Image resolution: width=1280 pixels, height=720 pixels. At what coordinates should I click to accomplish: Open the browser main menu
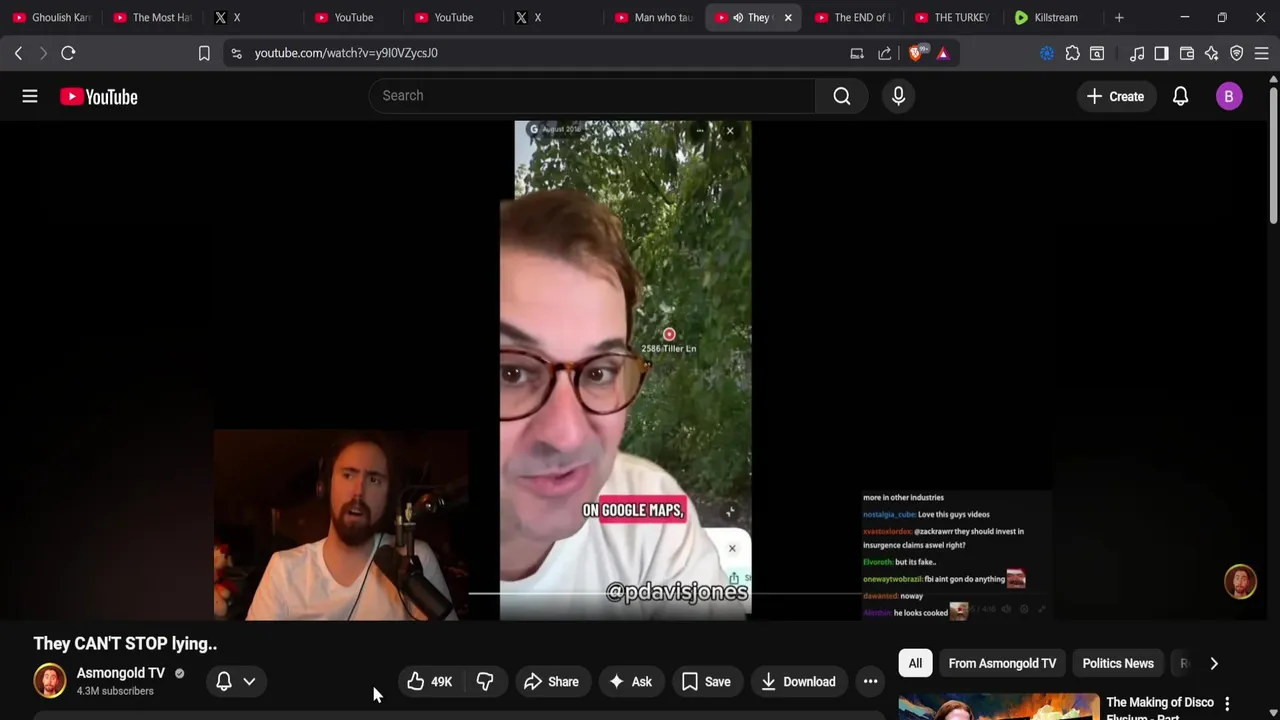coord(1261,53)
